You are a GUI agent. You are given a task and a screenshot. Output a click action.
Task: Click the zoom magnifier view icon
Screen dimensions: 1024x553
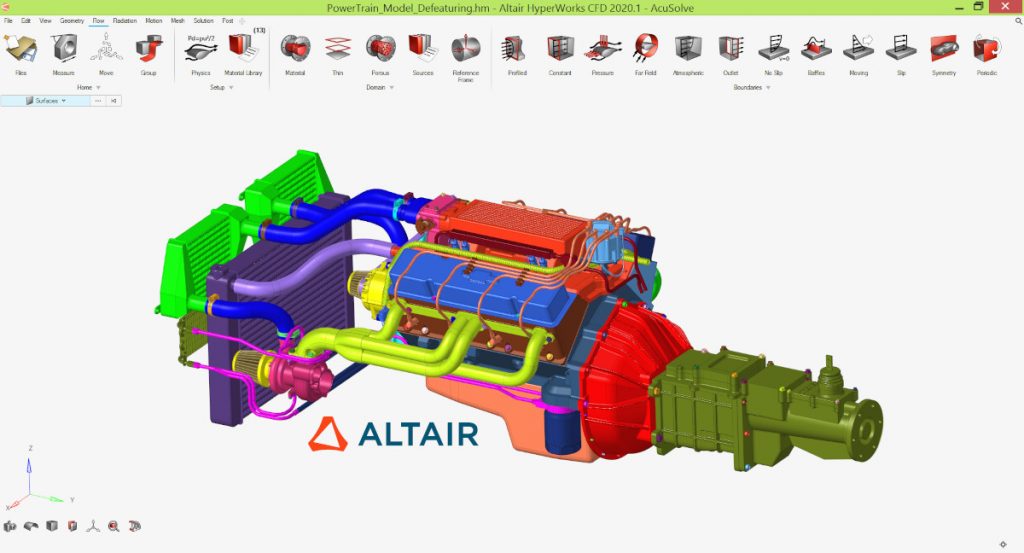[114, 525]
